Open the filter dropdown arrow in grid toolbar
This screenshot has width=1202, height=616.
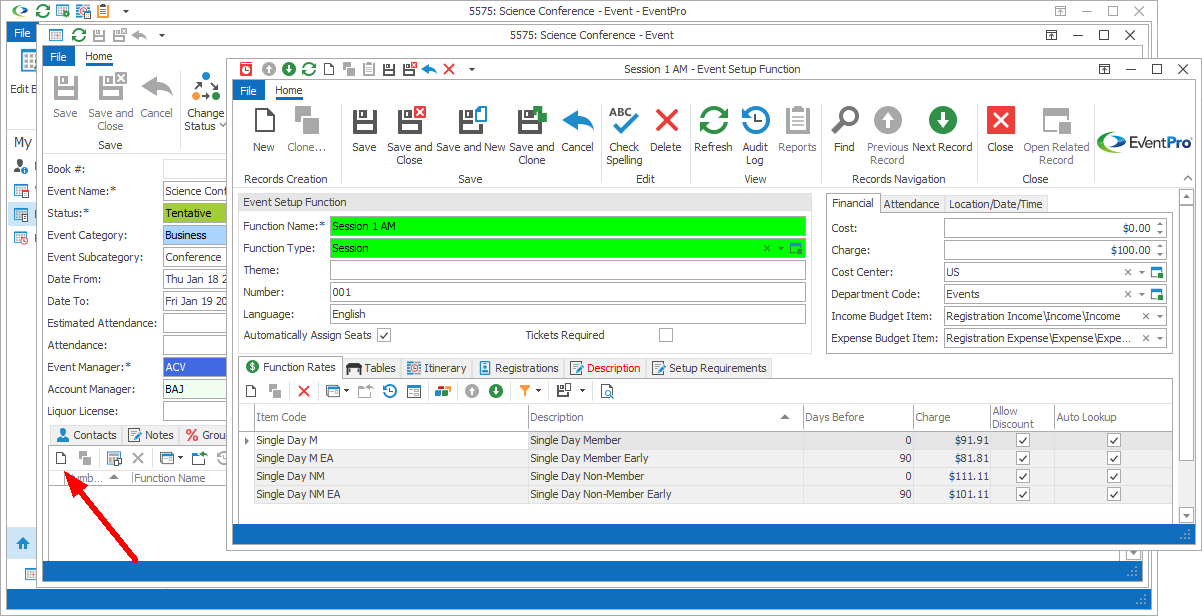coord(539,391)
